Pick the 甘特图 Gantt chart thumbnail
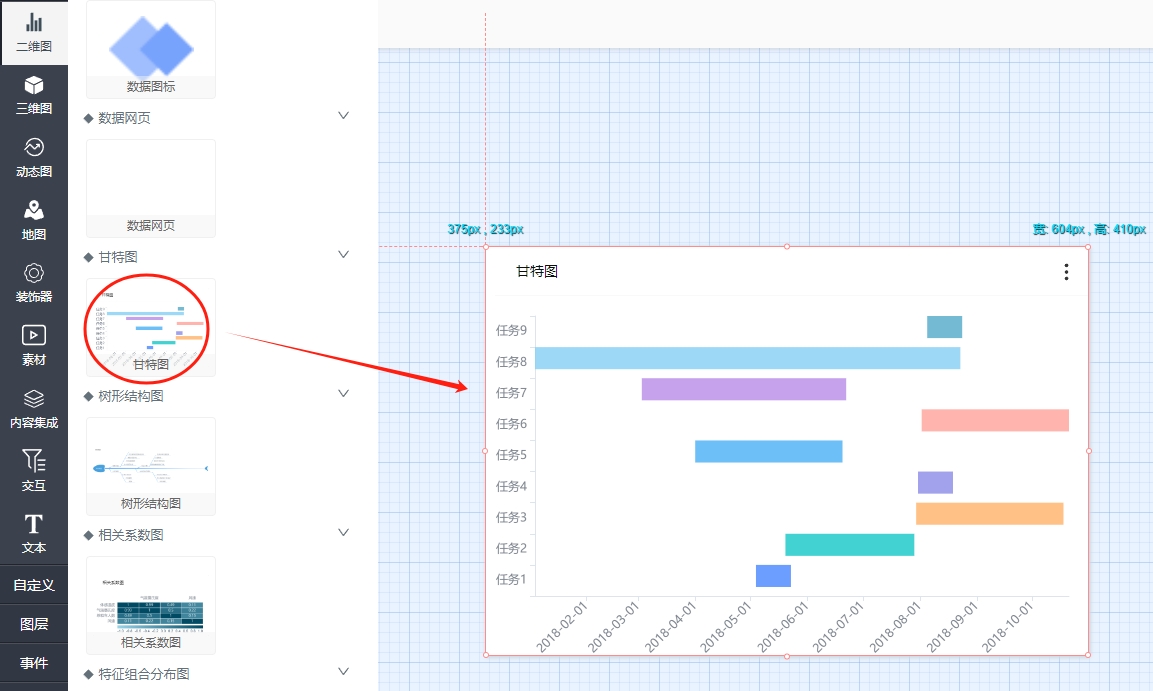 [151, 326]
